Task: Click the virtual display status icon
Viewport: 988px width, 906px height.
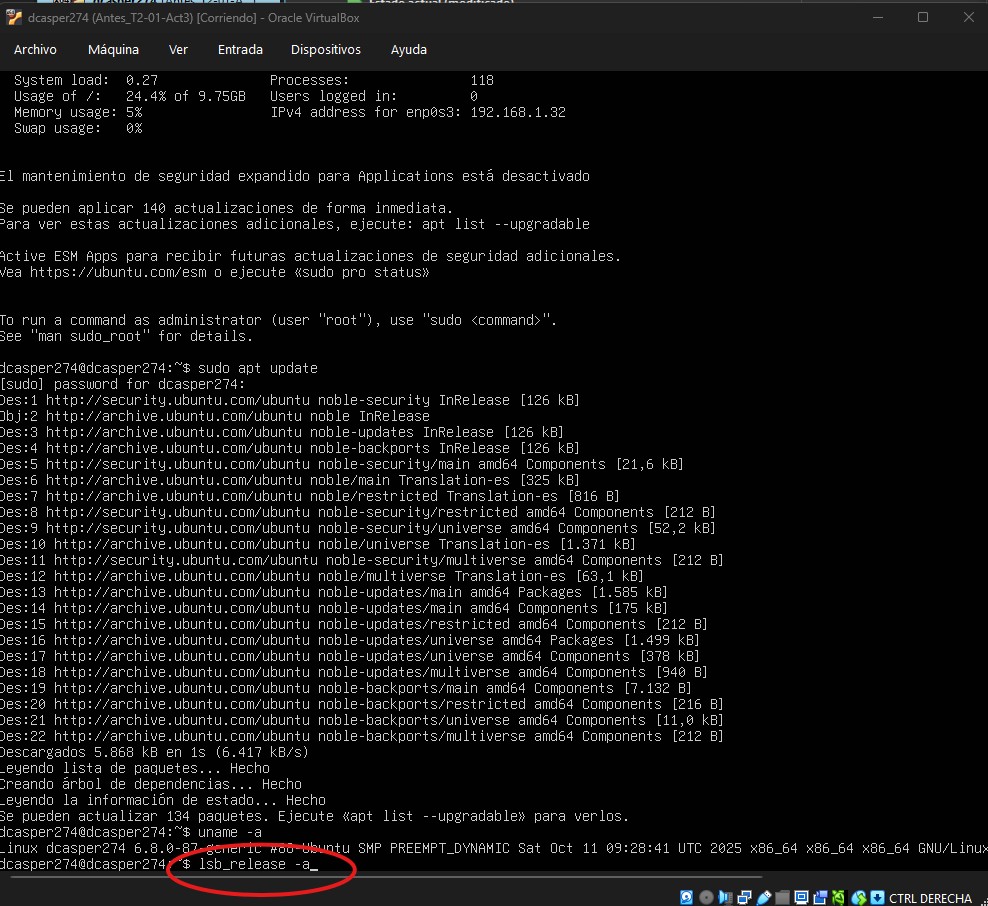Action: pos(801,897)
